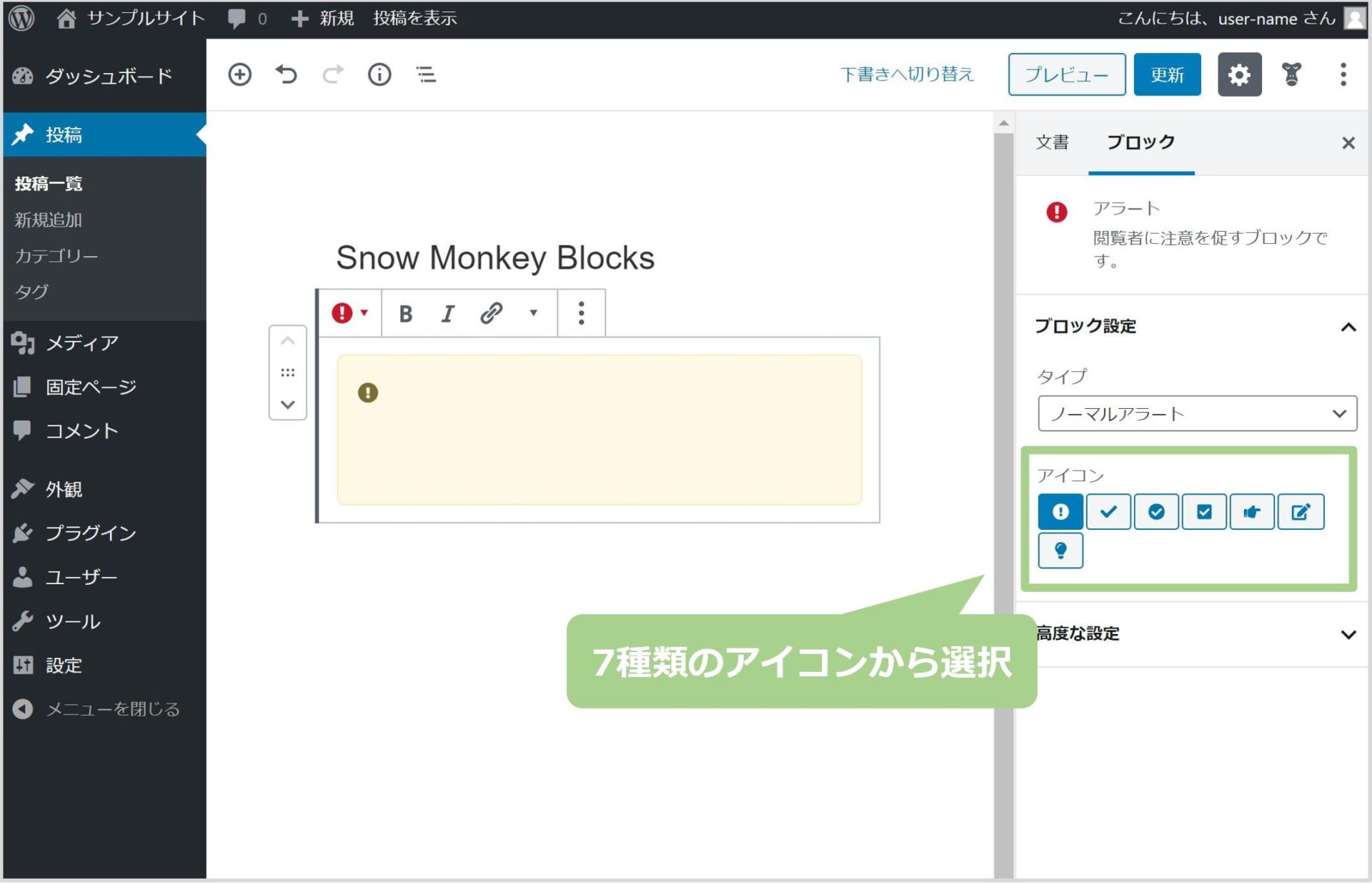Choose the checkmark icon for the alert
The image size is (1372, 883).
(1108, 511)
